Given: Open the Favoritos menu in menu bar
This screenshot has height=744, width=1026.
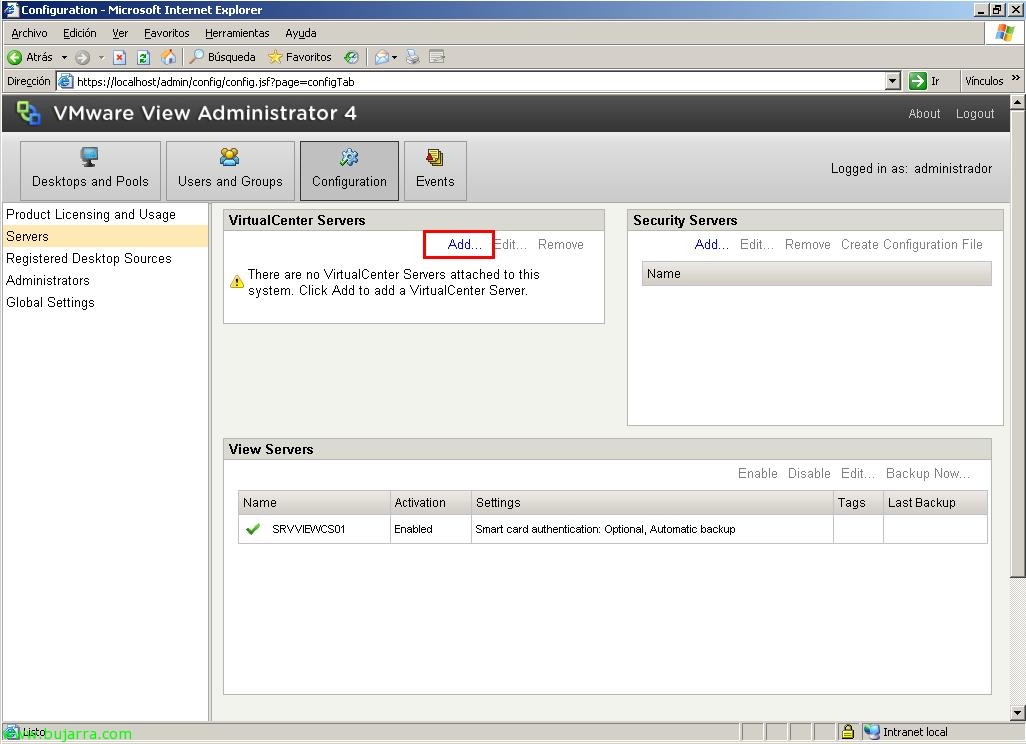Looking at the screenshot, I should (x=166, y=33).
